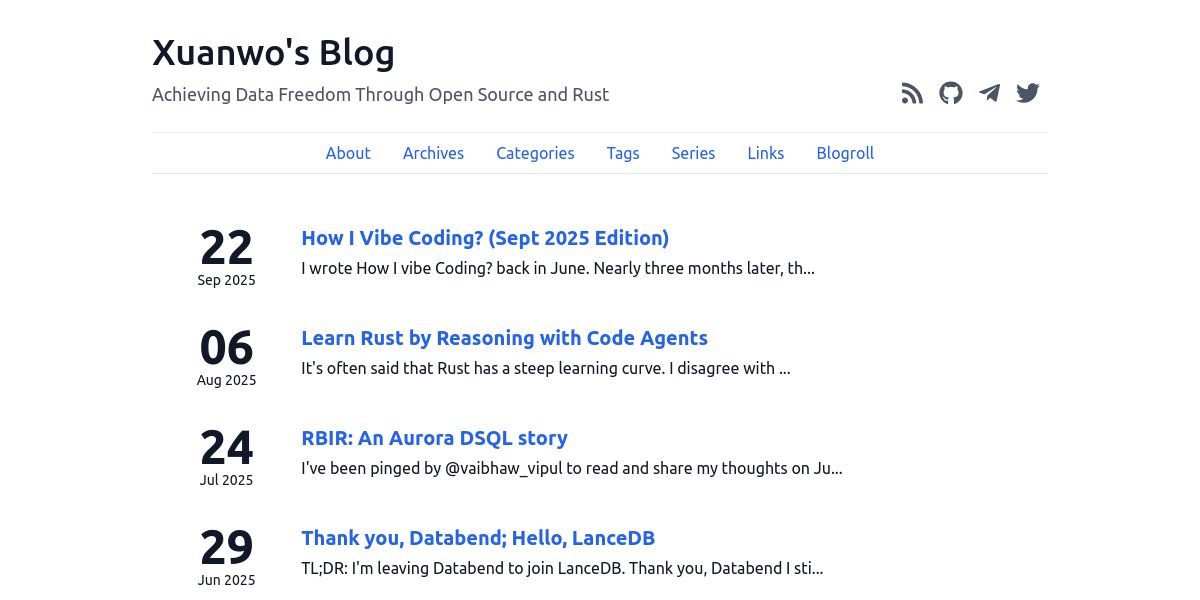Open the RSS feed icon
1200x600 pixels.
912,94
